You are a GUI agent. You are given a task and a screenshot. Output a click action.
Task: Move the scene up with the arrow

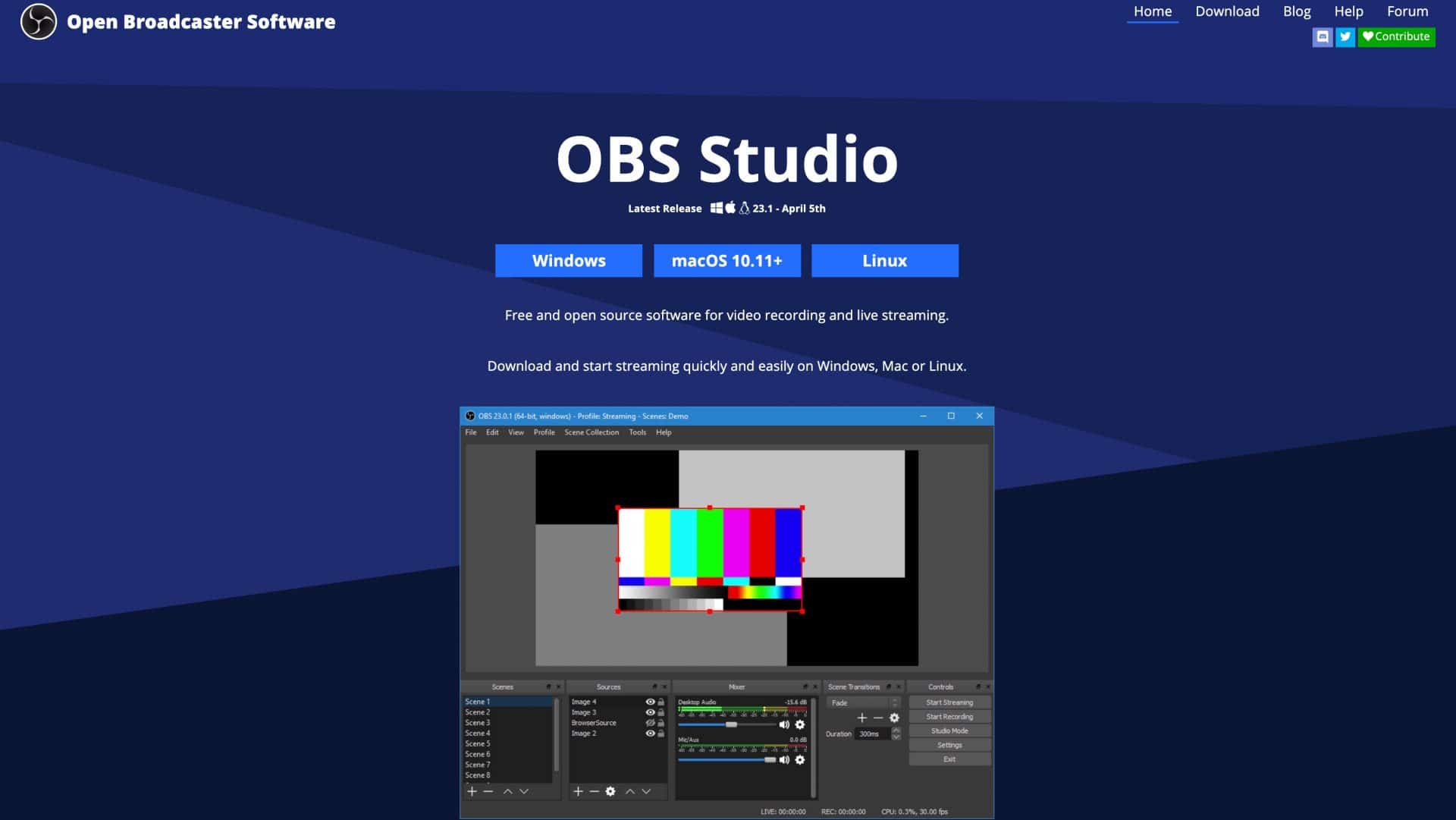(x=507, y=791)
